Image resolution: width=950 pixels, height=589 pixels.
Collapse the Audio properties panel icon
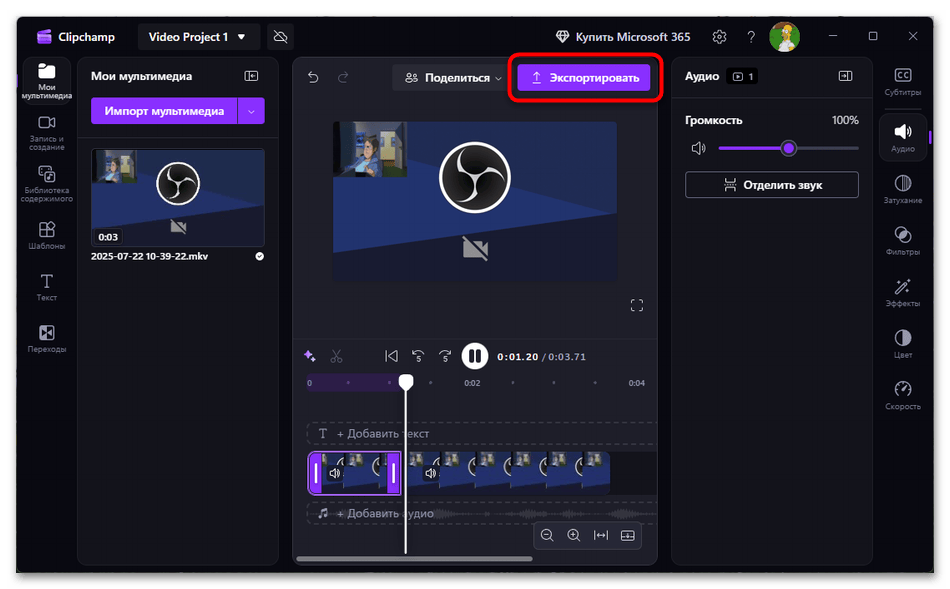pyautogui.click(x=845, y=76)
